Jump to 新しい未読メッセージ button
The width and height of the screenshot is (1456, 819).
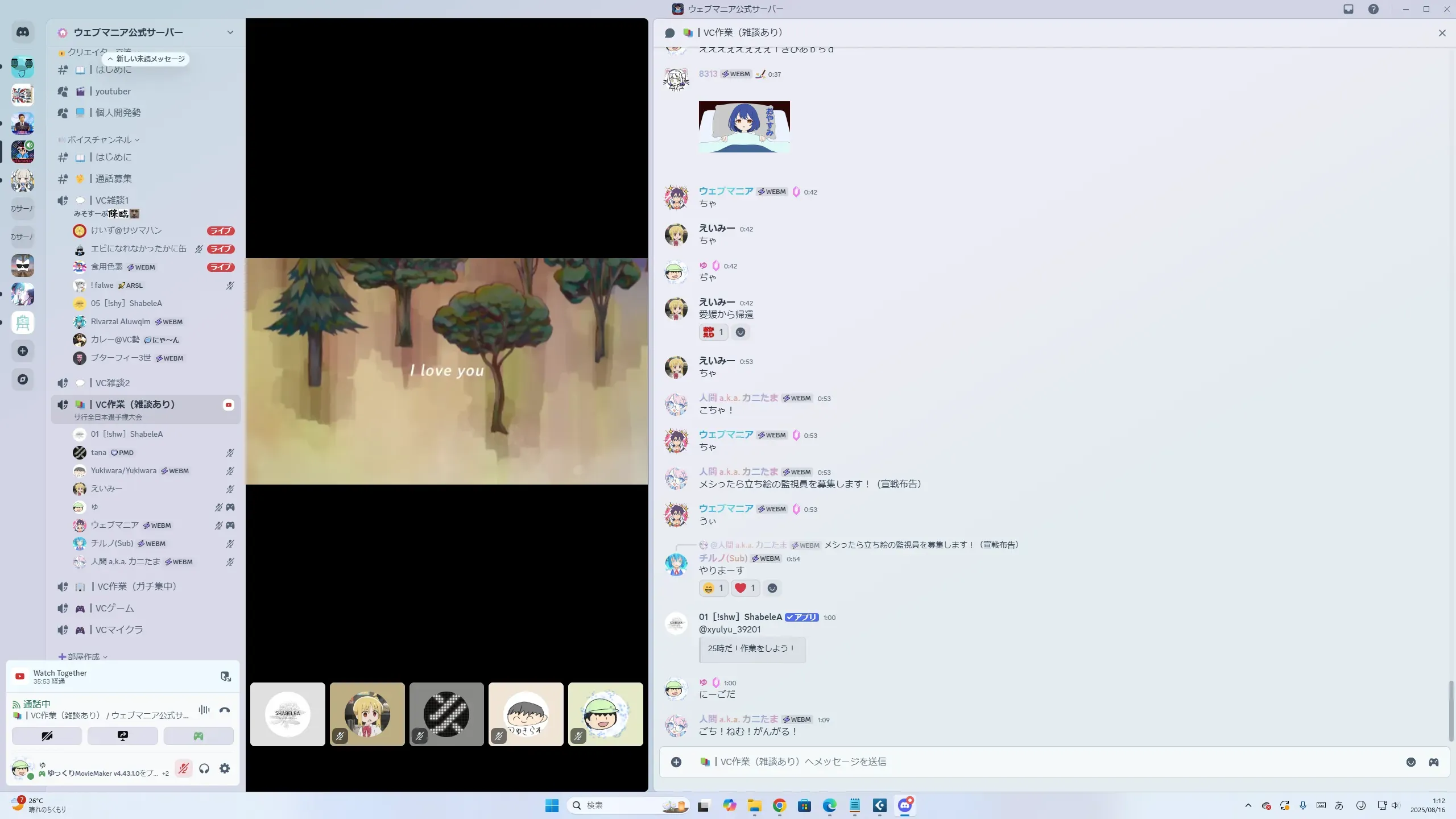coord(146,59)
